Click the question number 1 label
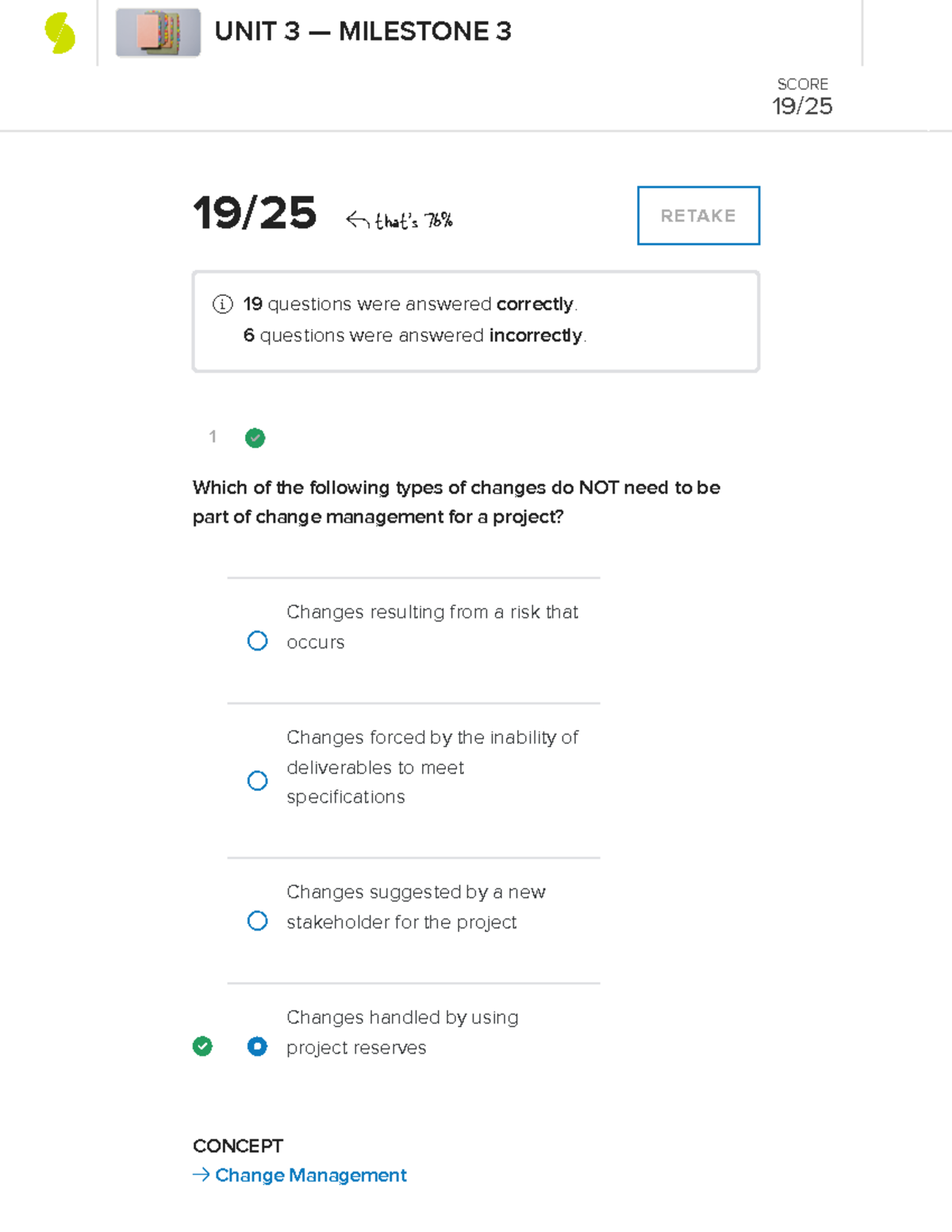This screenshot has height=1232, width=952. coord(213,437)
